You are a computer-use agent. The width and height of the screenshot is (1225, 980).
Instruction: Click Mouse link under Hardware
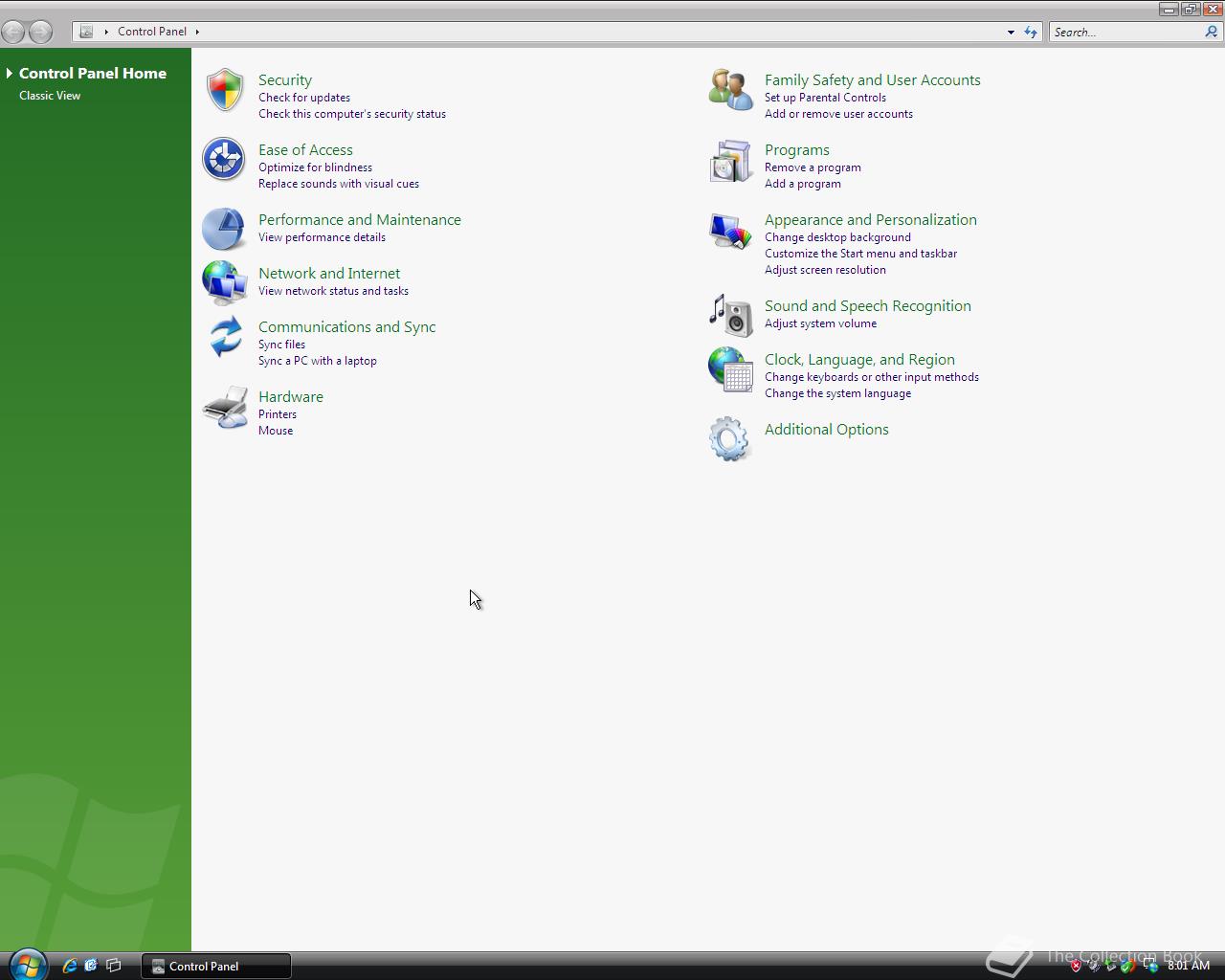(x=276, y=431)
